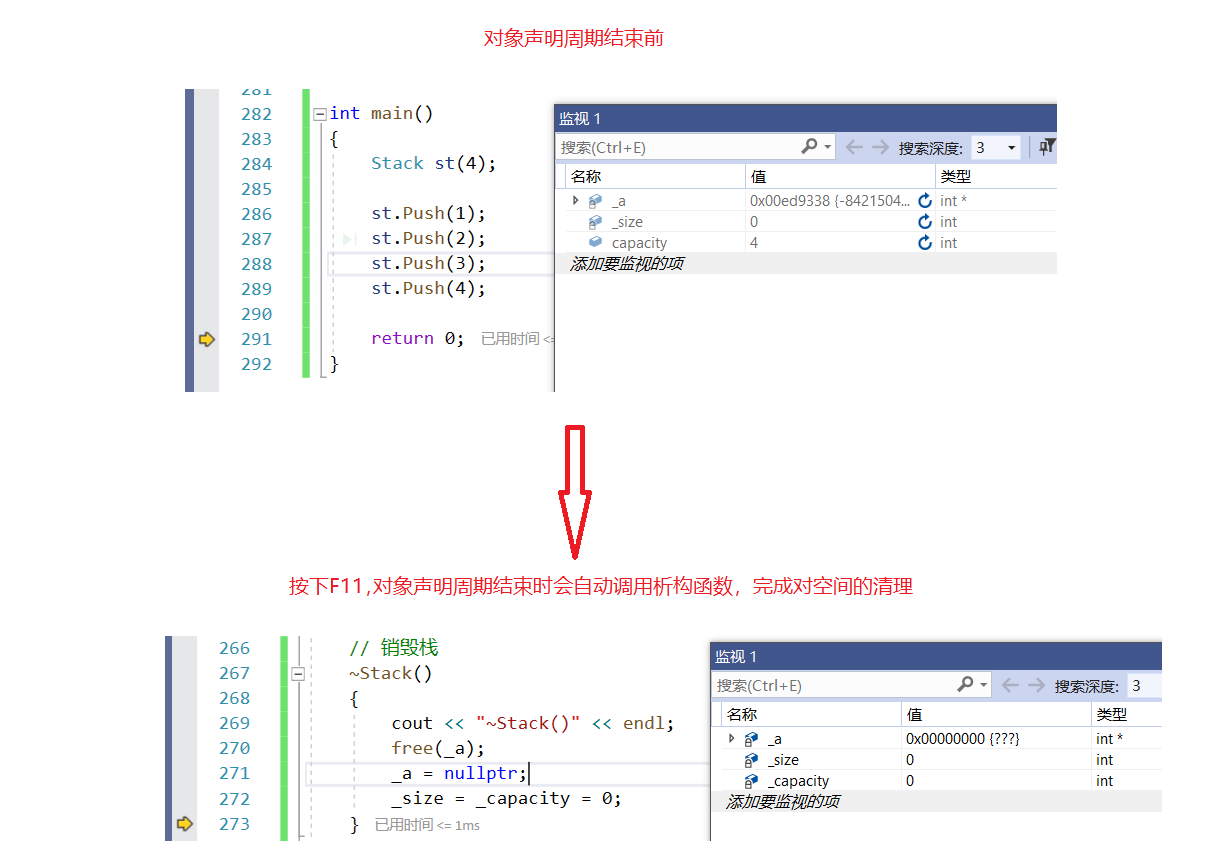
Task: Click the variable icon of _a with value 0x00ed9338
Action: [x=595, y=201]
